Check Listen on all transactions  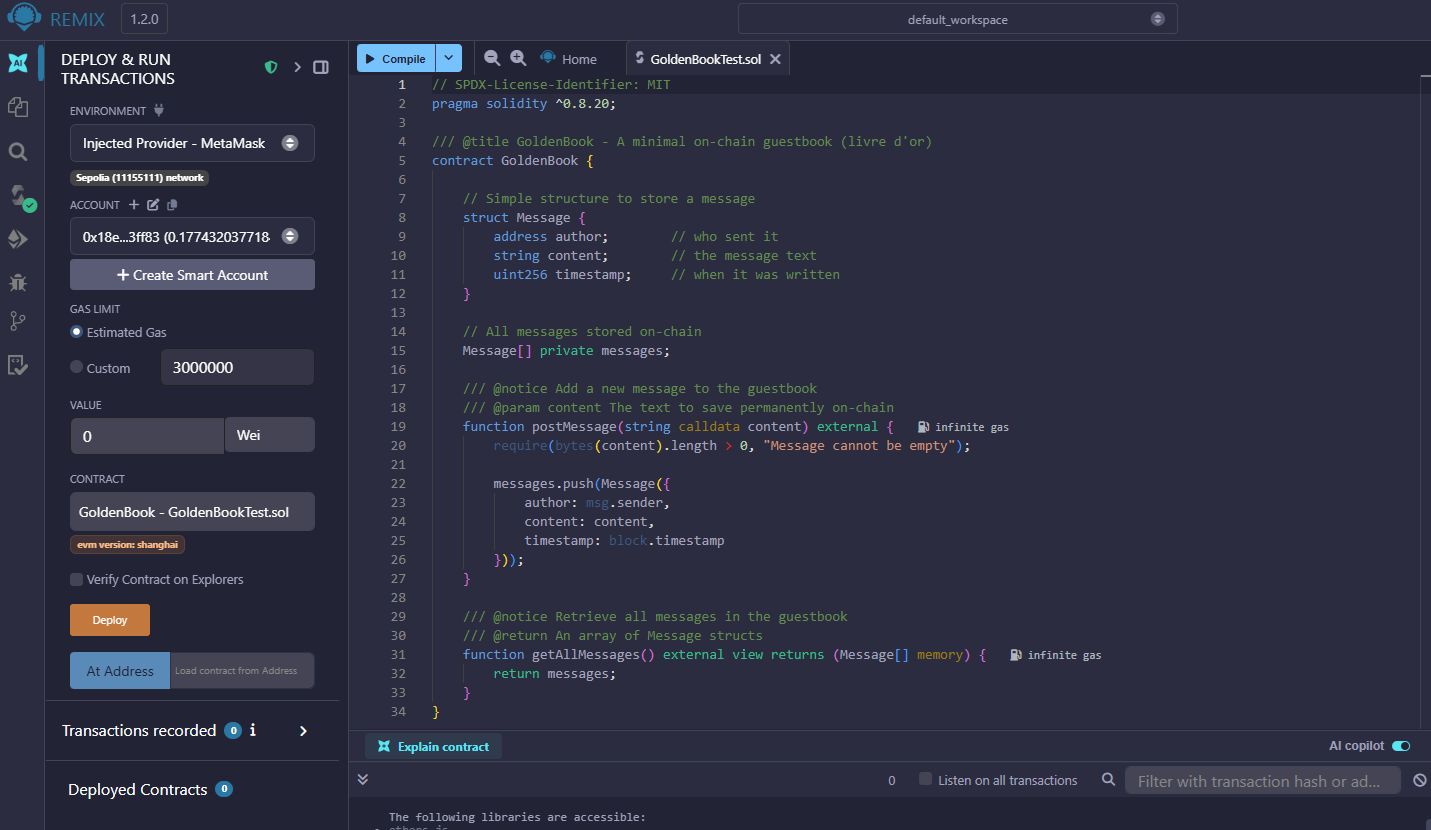coord(925,780)
